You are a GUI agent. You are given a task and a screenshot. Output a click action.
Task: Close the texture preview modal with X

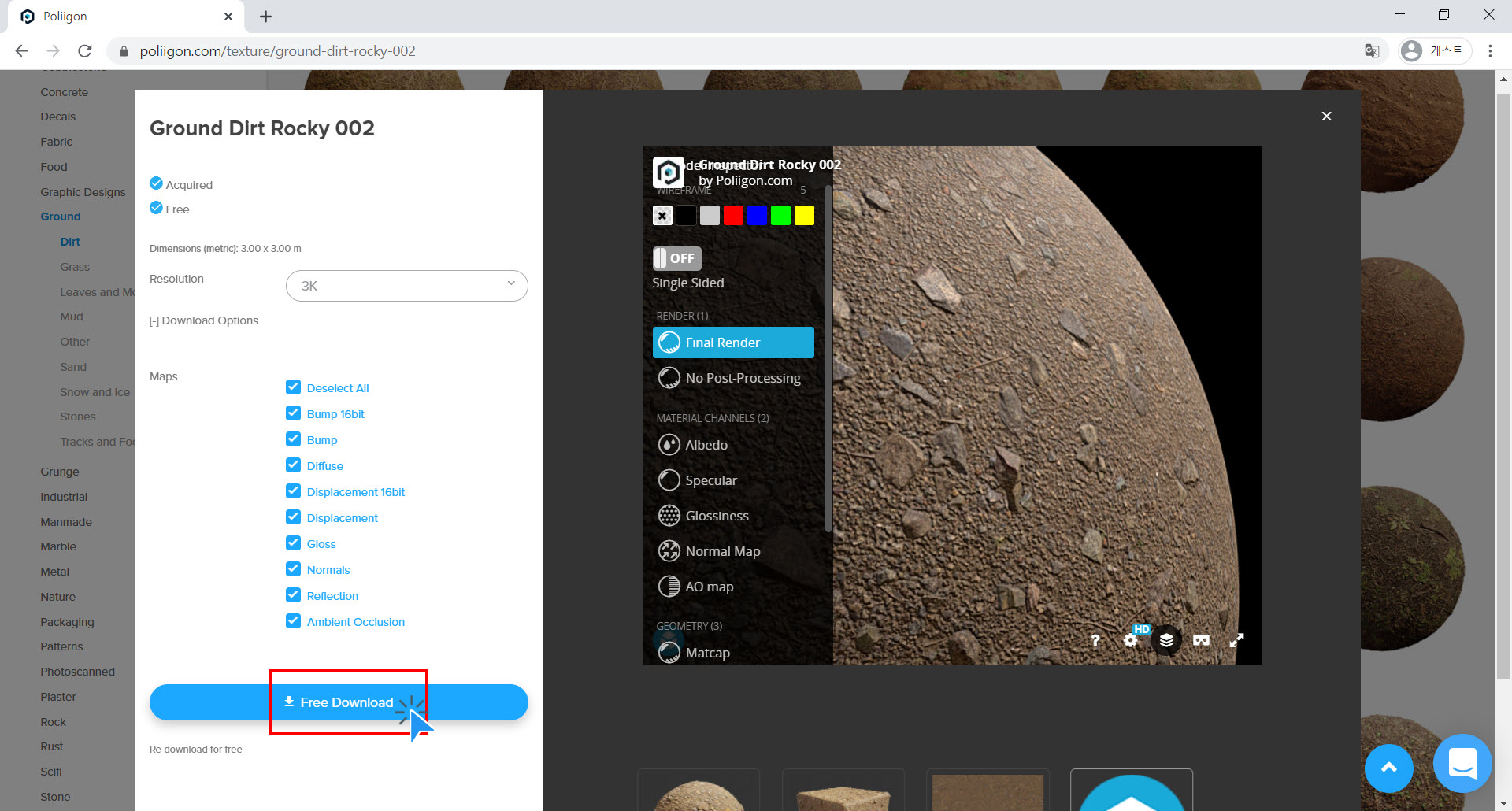point(1326,117)
